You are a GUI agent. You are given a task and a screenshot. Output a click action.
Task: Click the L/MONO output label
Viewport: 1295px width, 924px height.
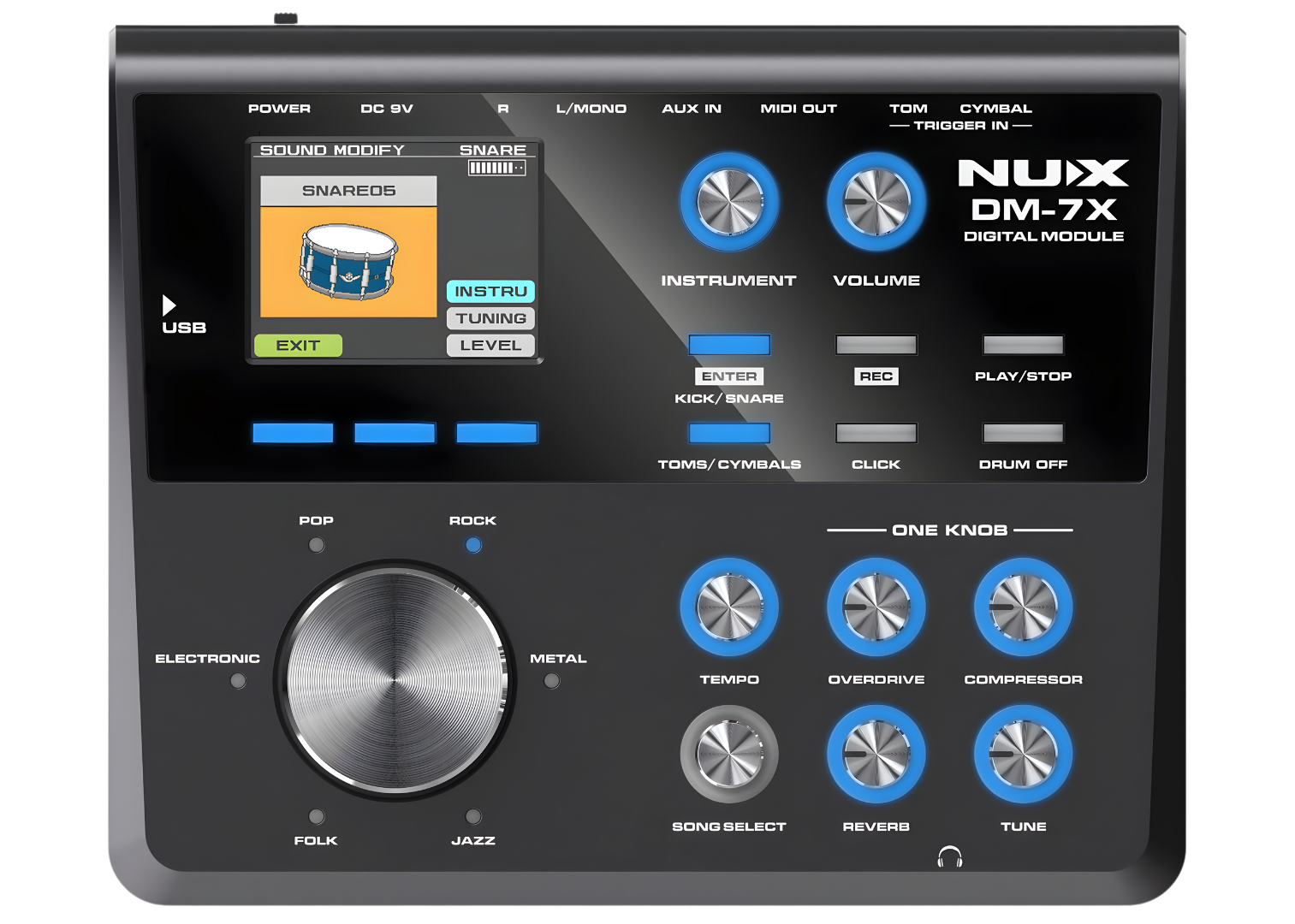point(591,109)
